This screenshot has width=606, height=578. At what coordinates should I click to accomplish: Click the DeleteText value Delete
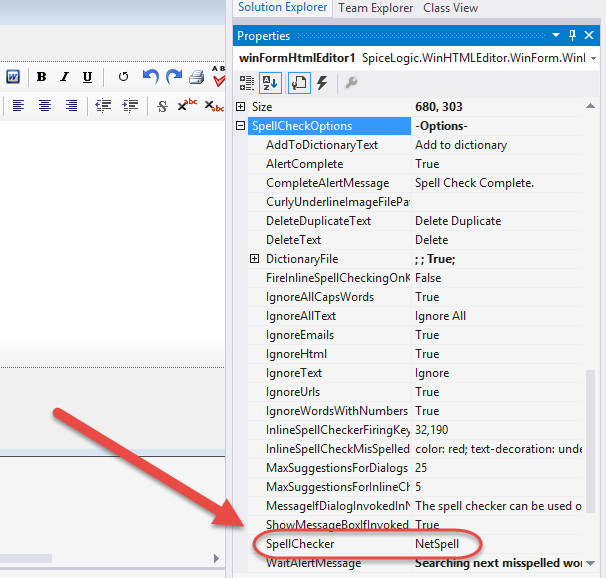coord(497,240)
